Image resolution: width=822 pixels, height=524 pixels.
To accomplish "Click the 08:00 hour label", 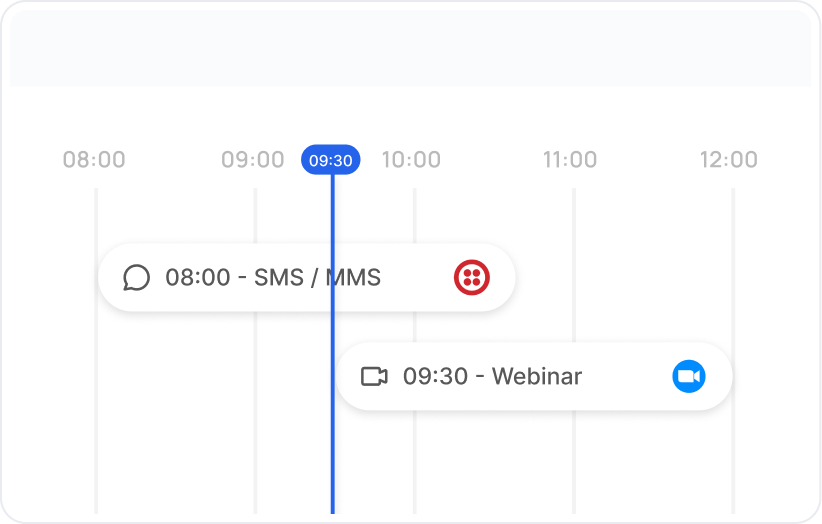I will [94, 160].
